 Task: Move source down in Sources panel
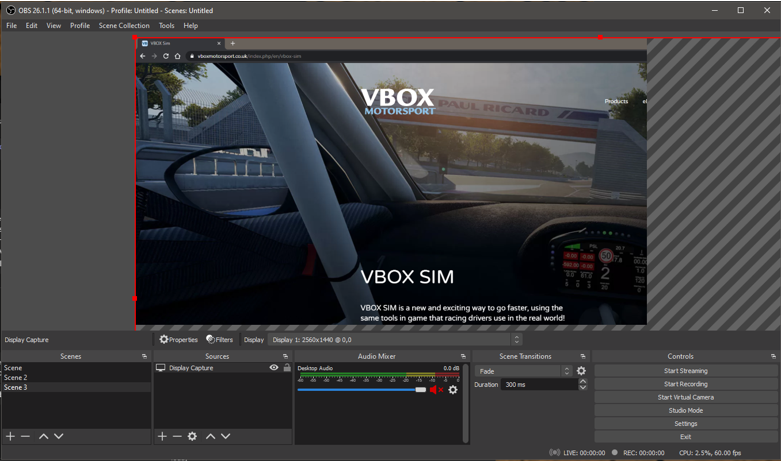(226, 436)
